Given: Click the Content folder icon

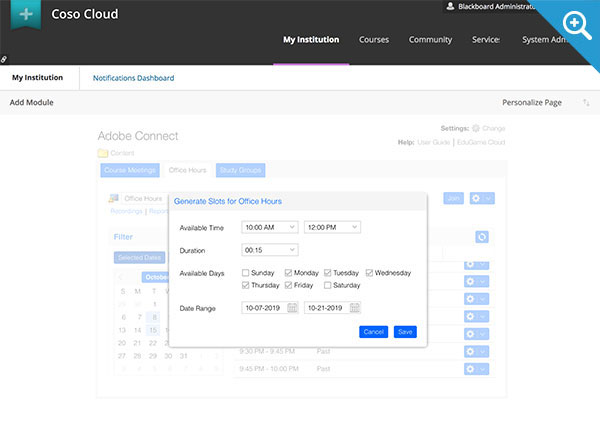Looking at the screenshot, I should 103,153.
